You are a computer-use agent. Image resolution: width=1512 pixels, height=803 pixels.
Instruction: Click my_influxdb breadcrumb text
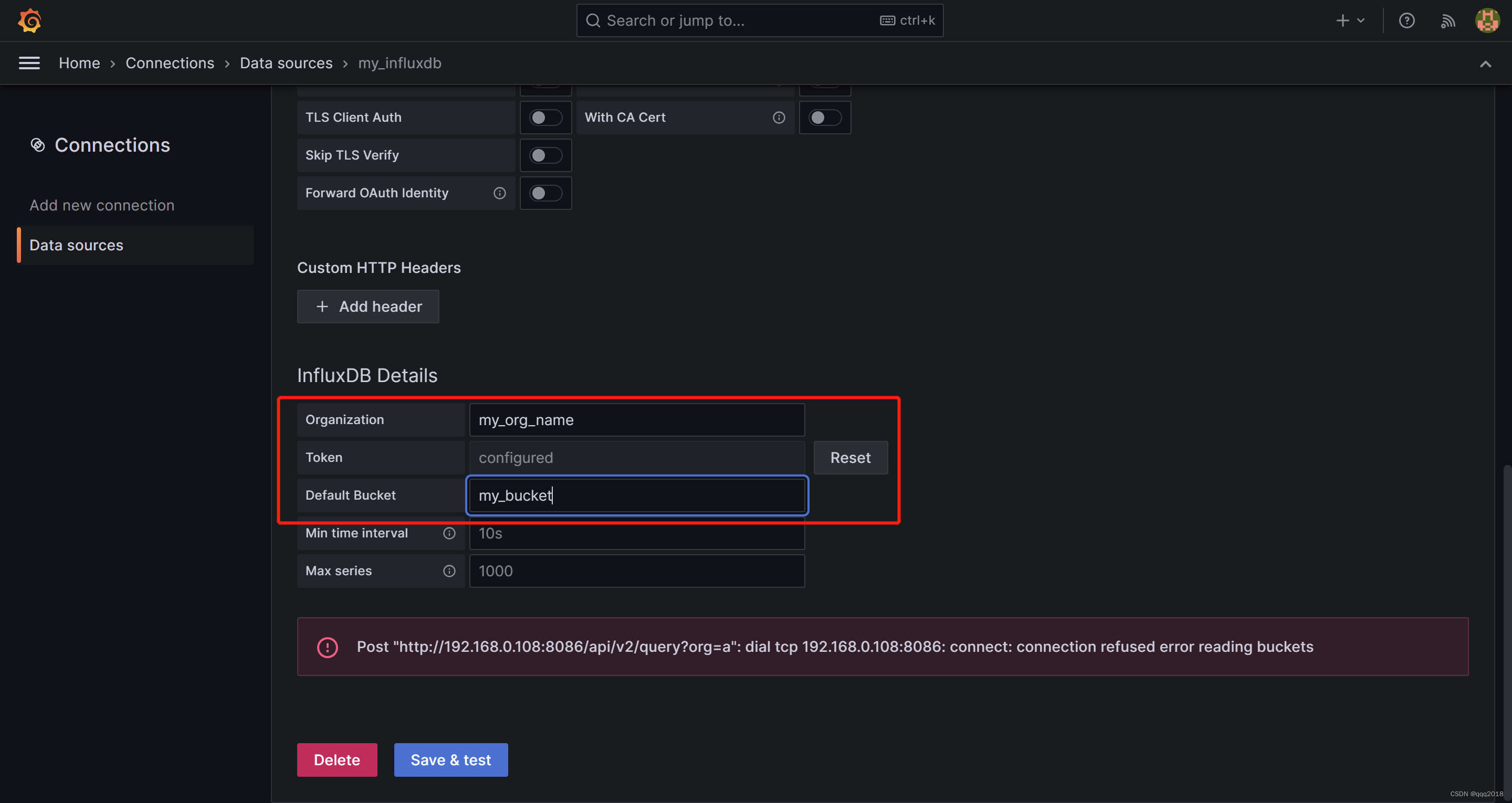tap(400, 63)
